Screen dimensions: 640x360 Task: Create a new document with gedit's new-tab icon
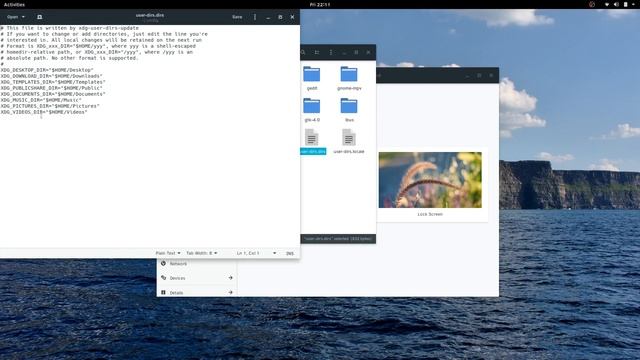40,17
